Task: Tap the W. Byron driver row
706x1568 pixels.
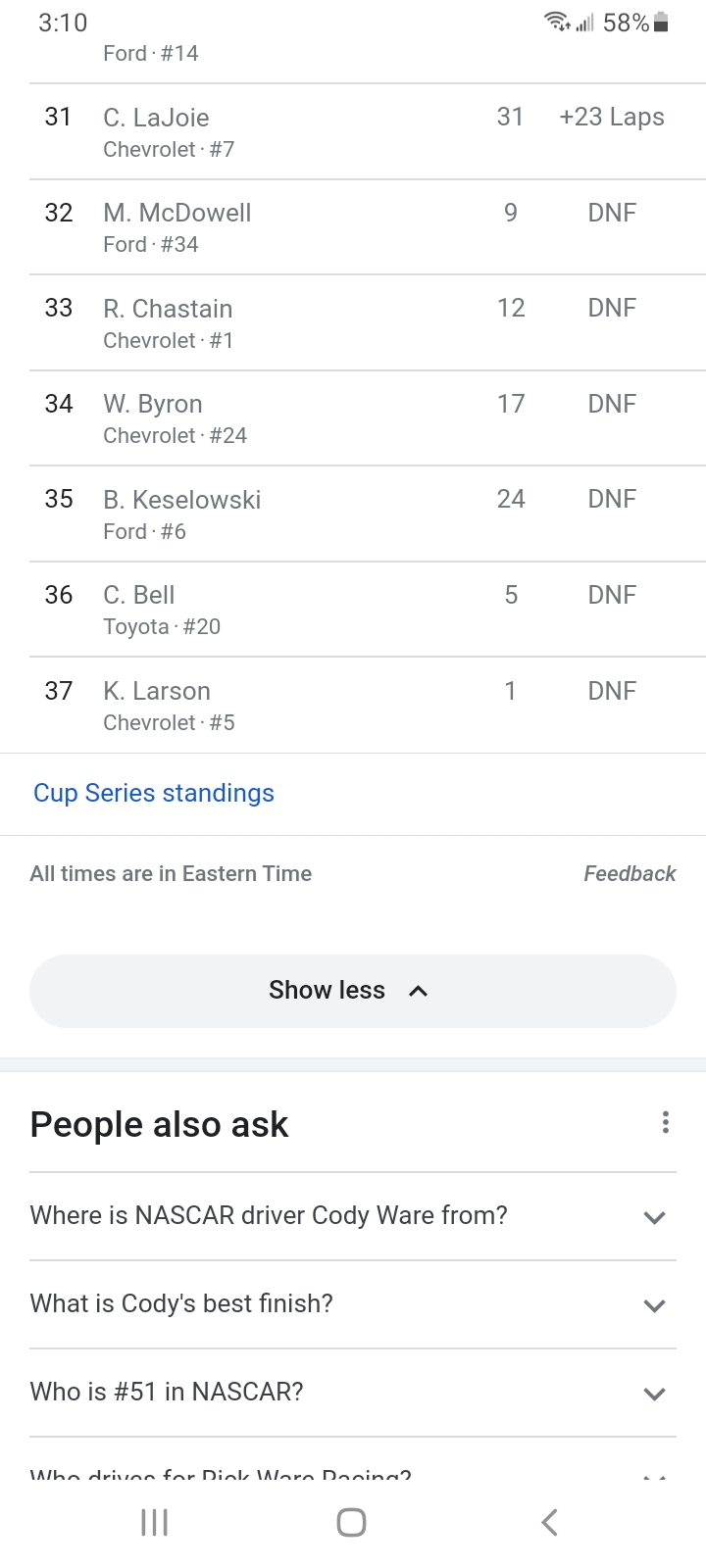Action: pos(353,418)
